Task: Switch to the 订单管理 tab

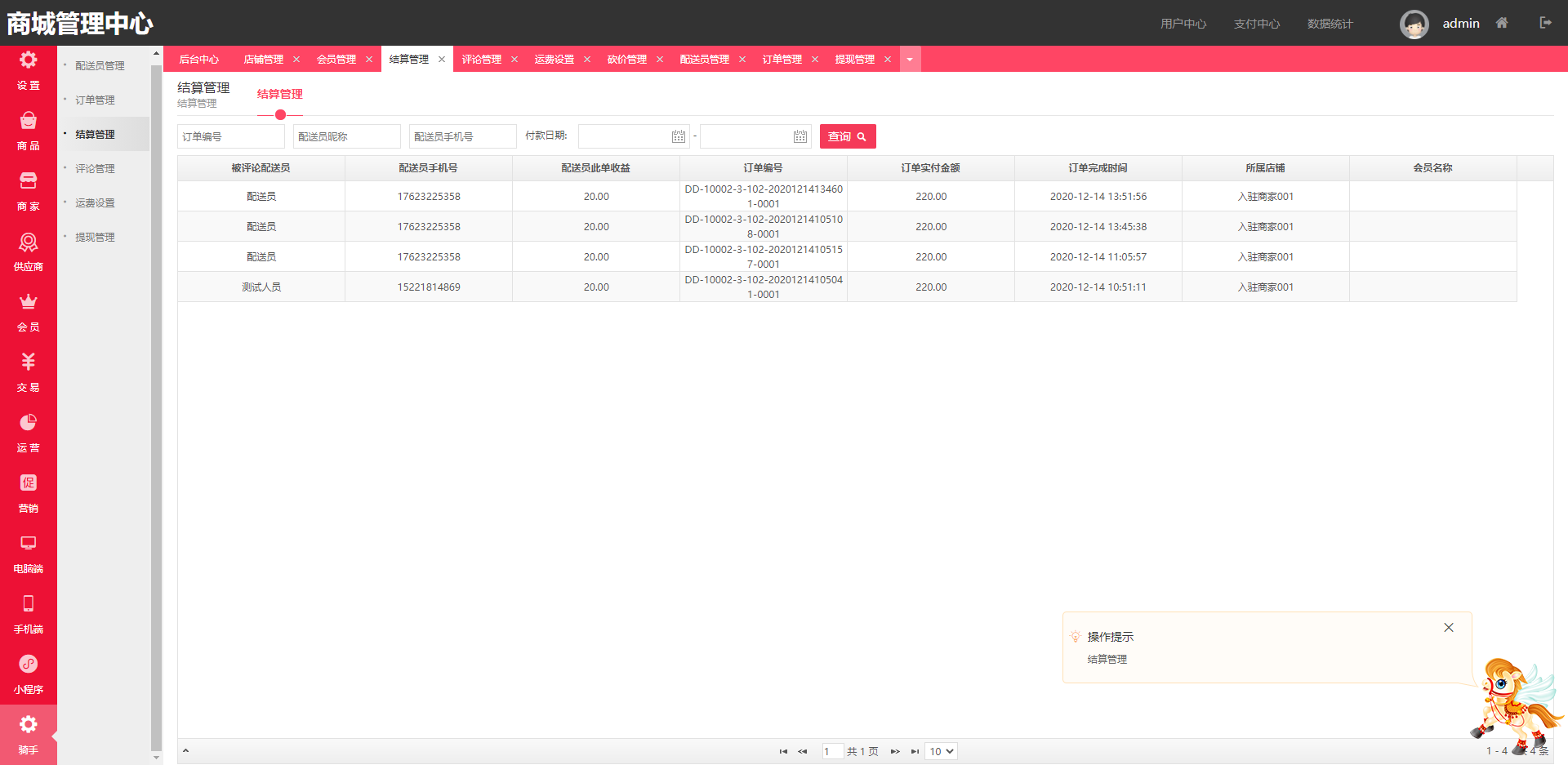Action: [782, 60]
